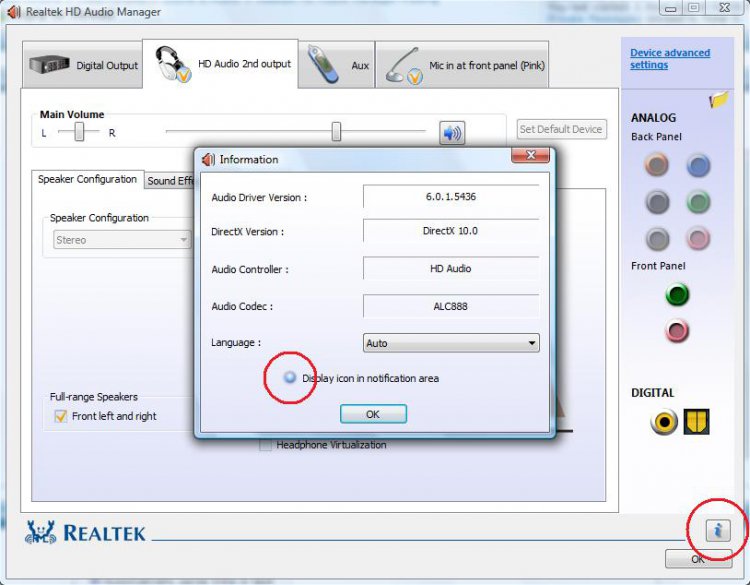
Task: Click the Audio Controller HD Audio field
Action: [x=451, y=268]
